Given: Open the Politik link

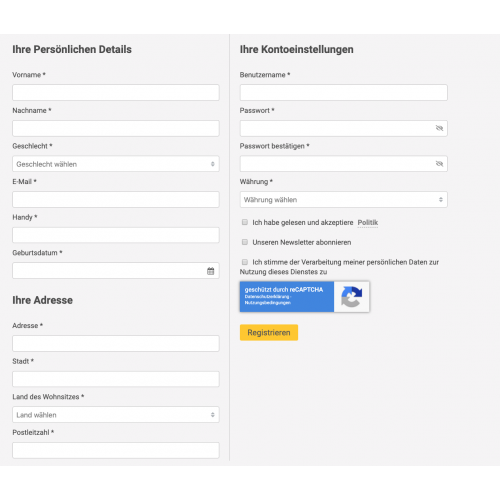Looking at the screenshot, I should coord(368,222).
